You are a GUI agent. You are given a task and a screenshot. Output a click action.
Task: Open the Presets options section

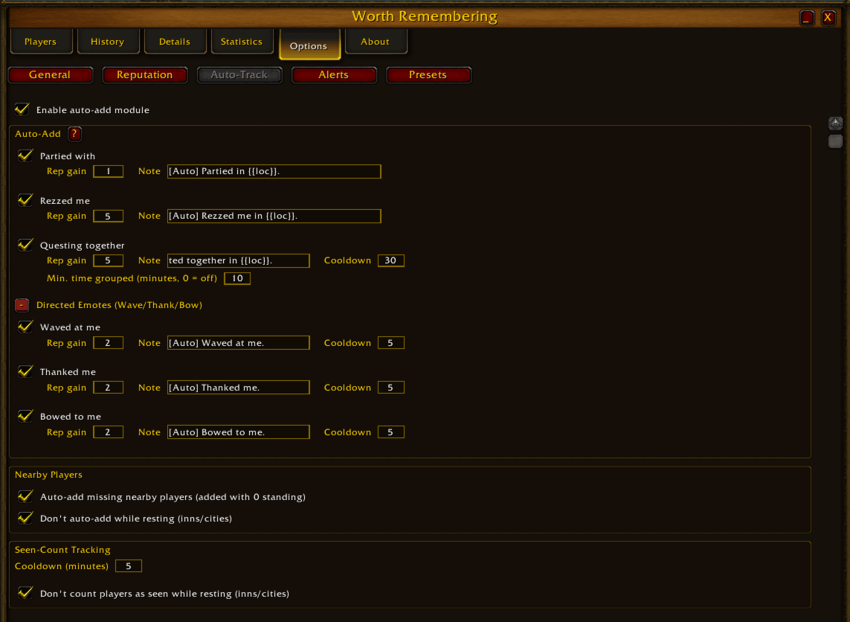[428, 75]
